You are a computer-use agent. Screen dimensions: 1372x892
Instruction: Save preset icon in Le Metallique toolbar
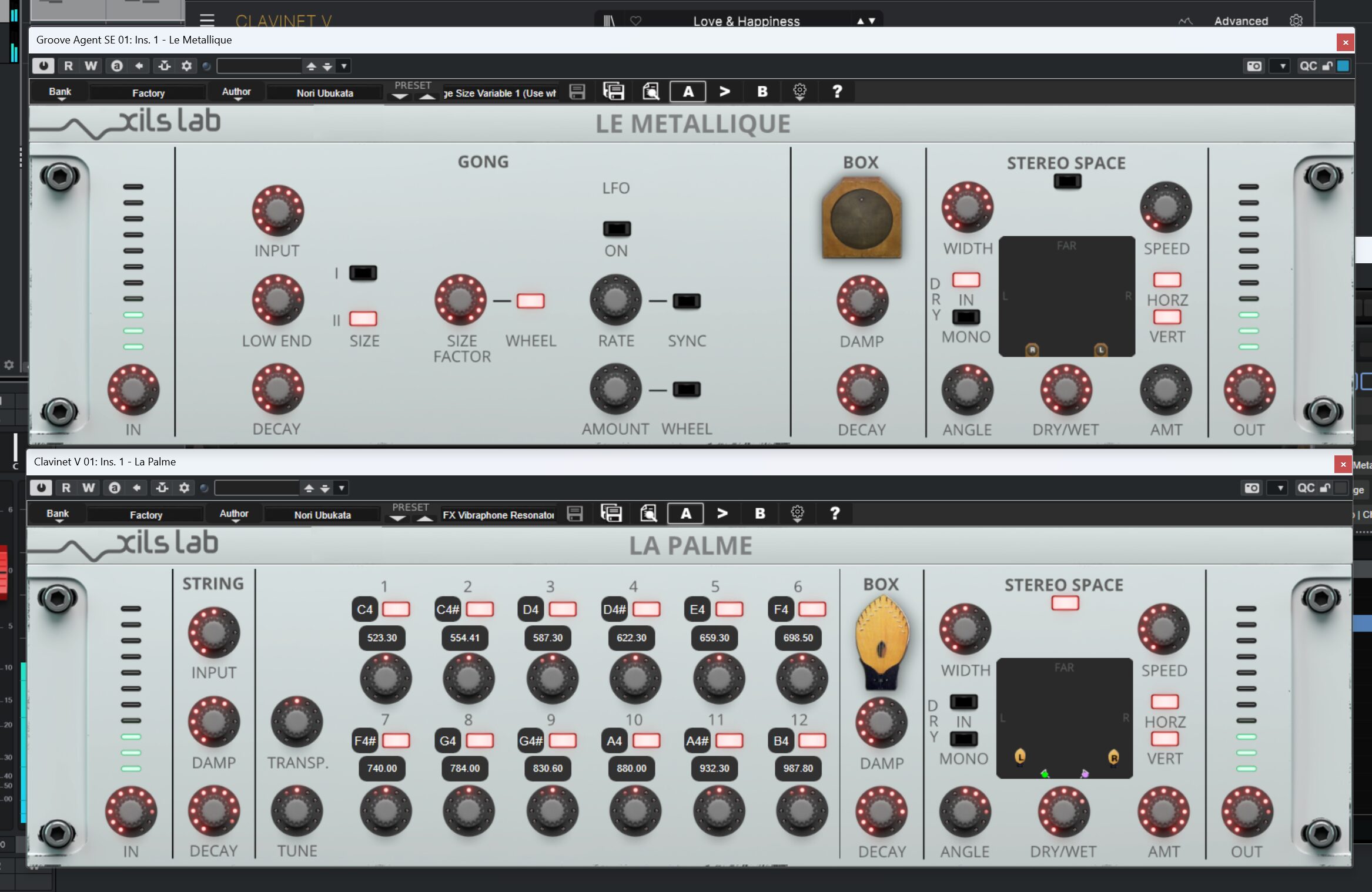(x=577, y=92)
